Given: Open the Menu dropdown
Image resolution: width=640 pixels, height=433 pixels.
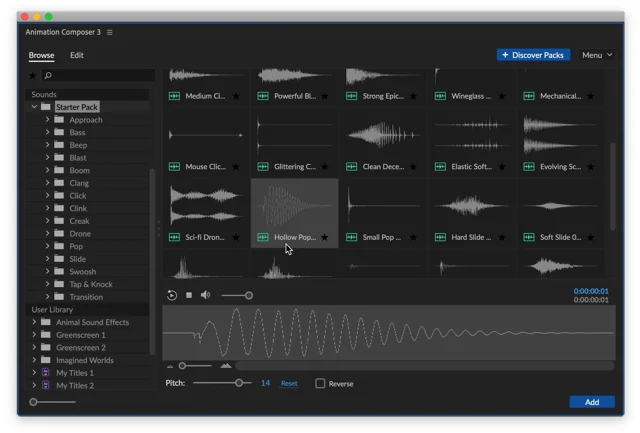Looking at the screenshot, I should [597, 55].
